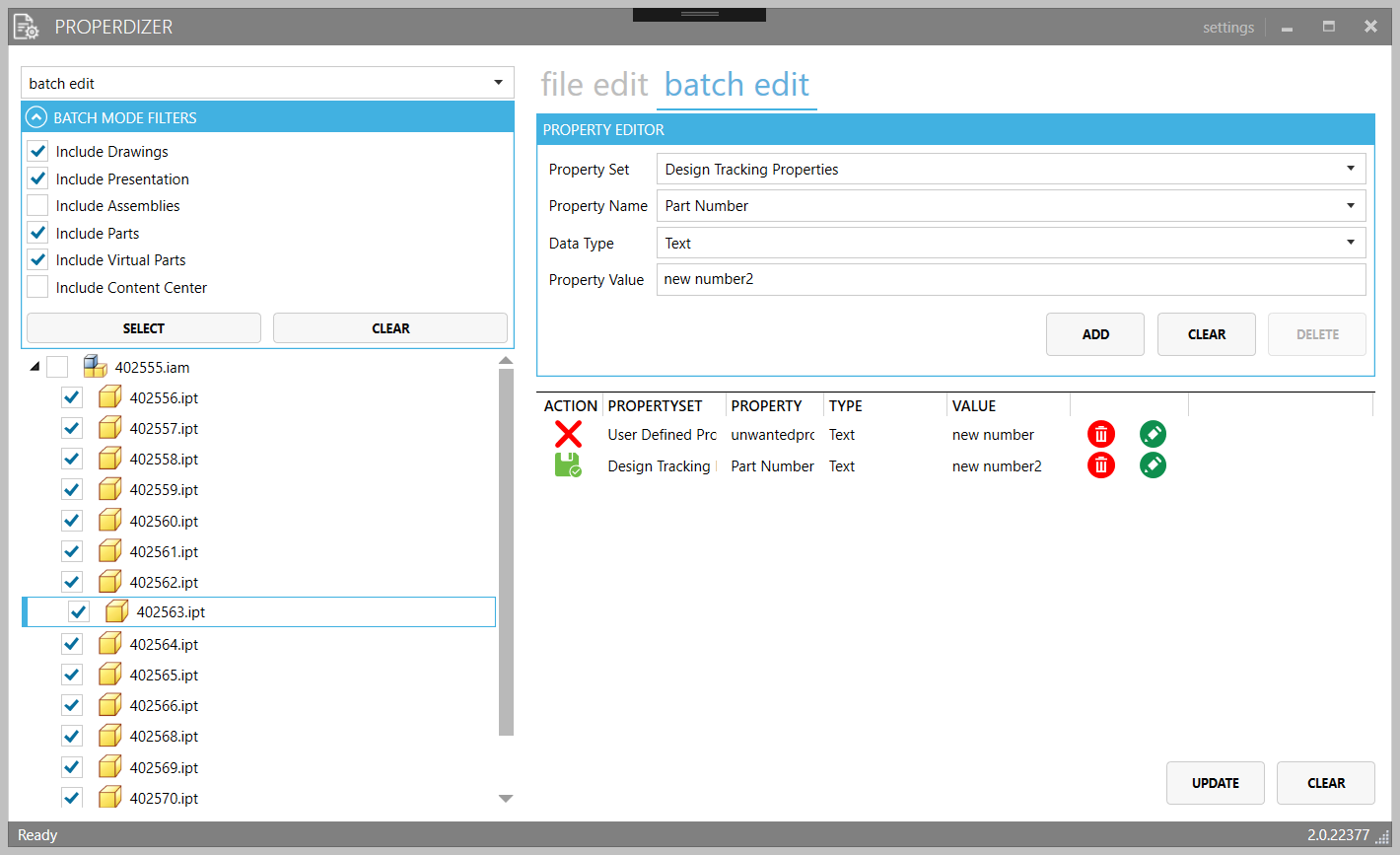1400x855 pixels.
Task: Open the Data Type dropdown
Action: [x=1011, y=243]
